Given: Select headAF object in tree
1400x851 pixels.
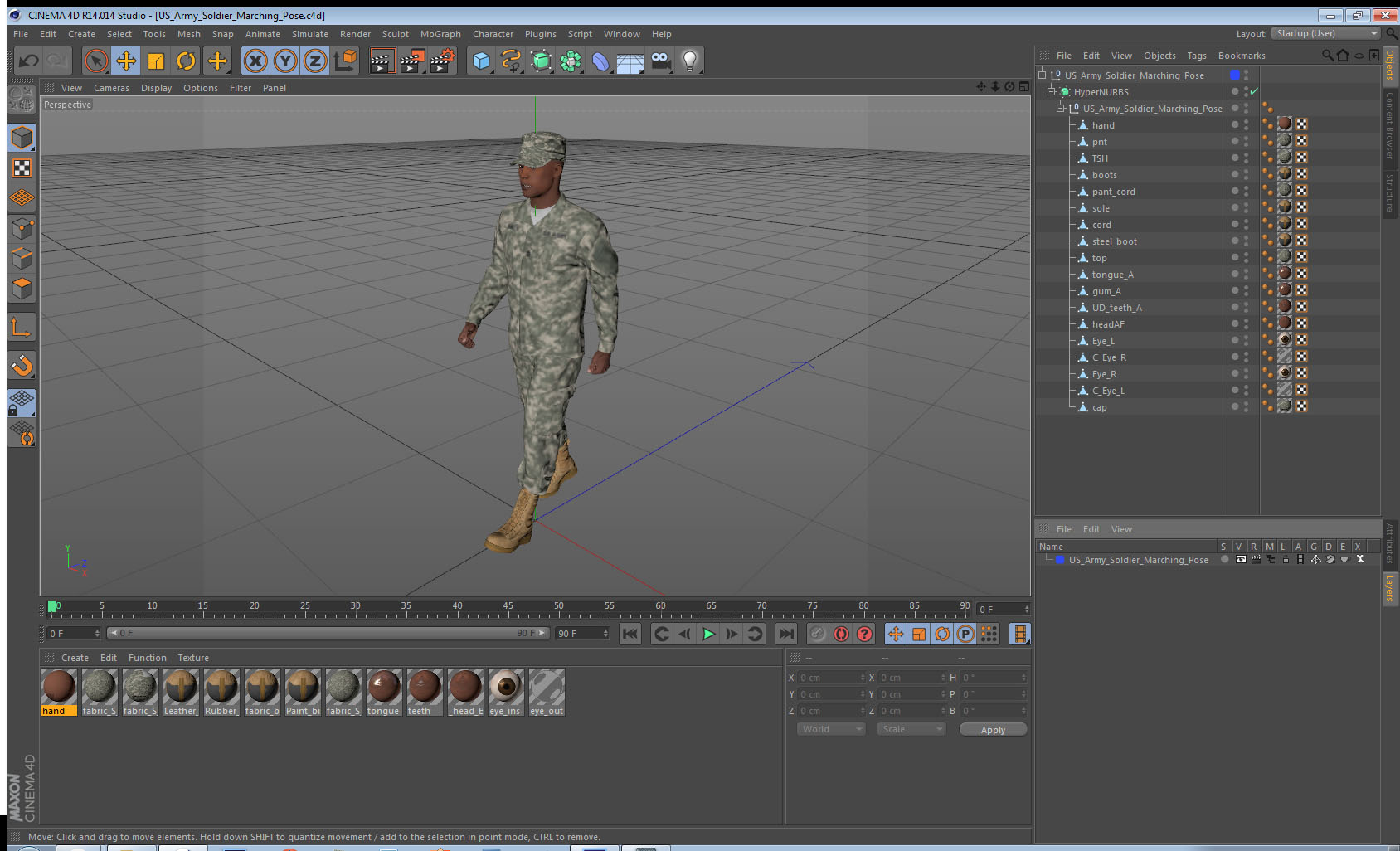Looking at the screenshot, I should pos(1108,324).
